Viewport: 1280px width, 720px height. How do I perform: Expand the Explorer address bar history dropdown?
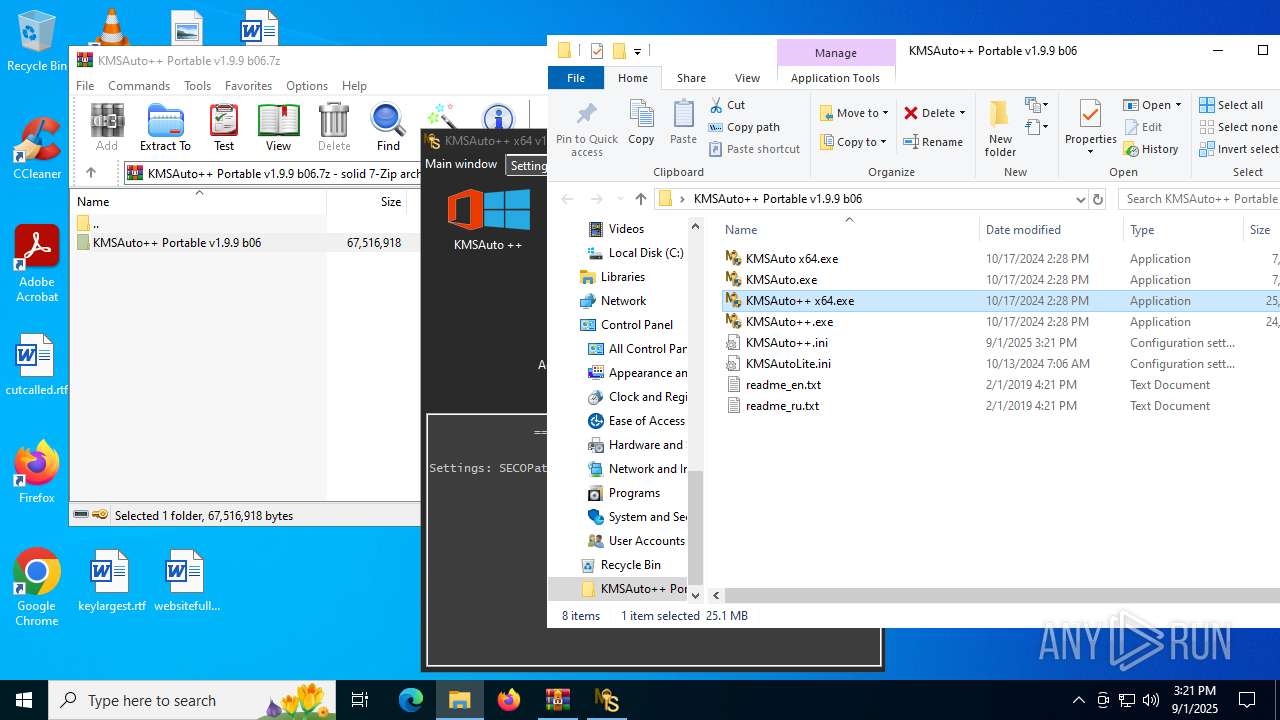pyautogui.click(x=1080, y=199)
